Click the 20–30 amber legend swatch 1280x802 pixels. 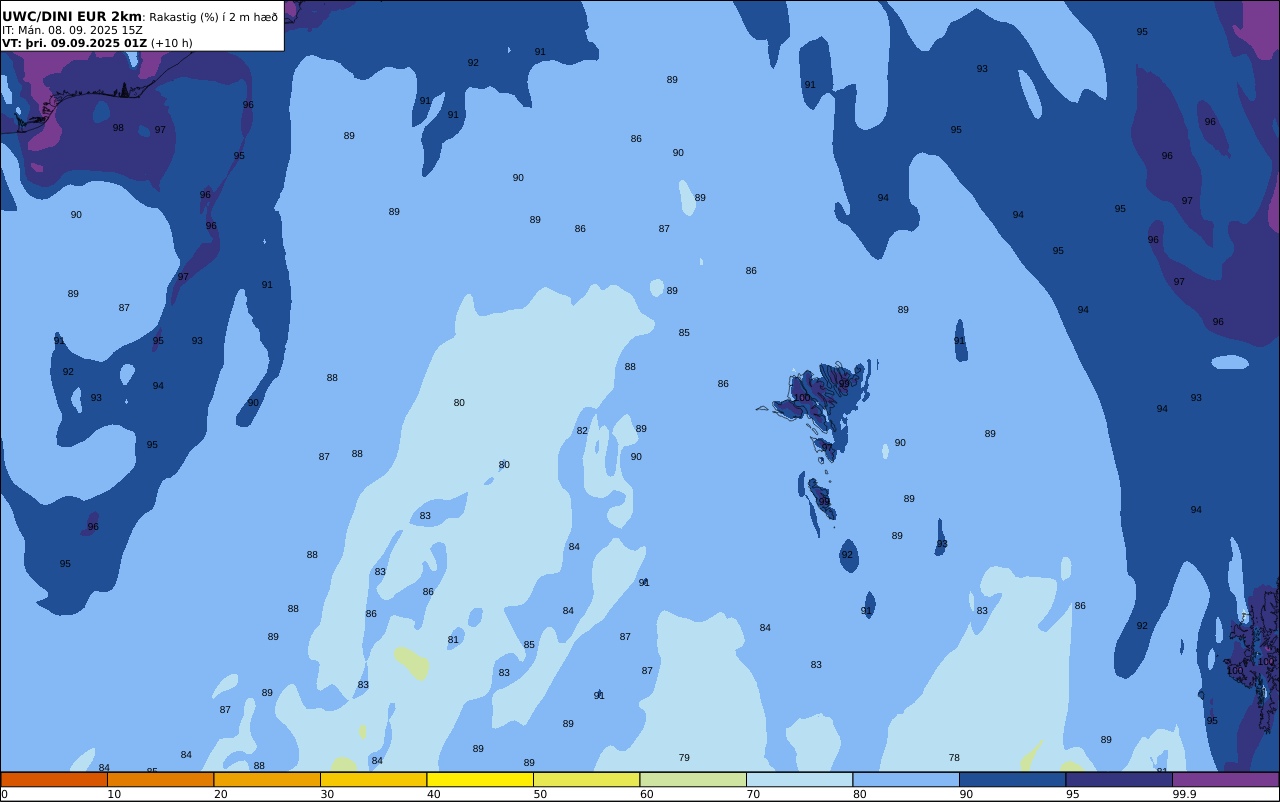267,779
